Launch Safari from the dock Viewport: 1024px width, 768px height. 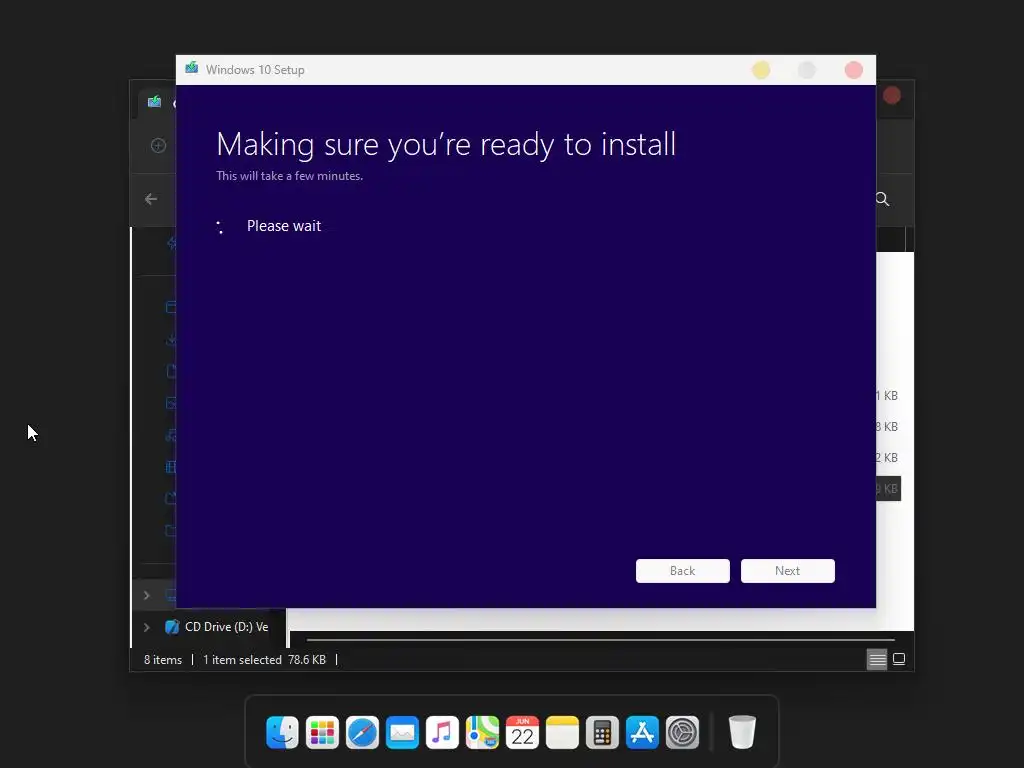pos(362,732)
